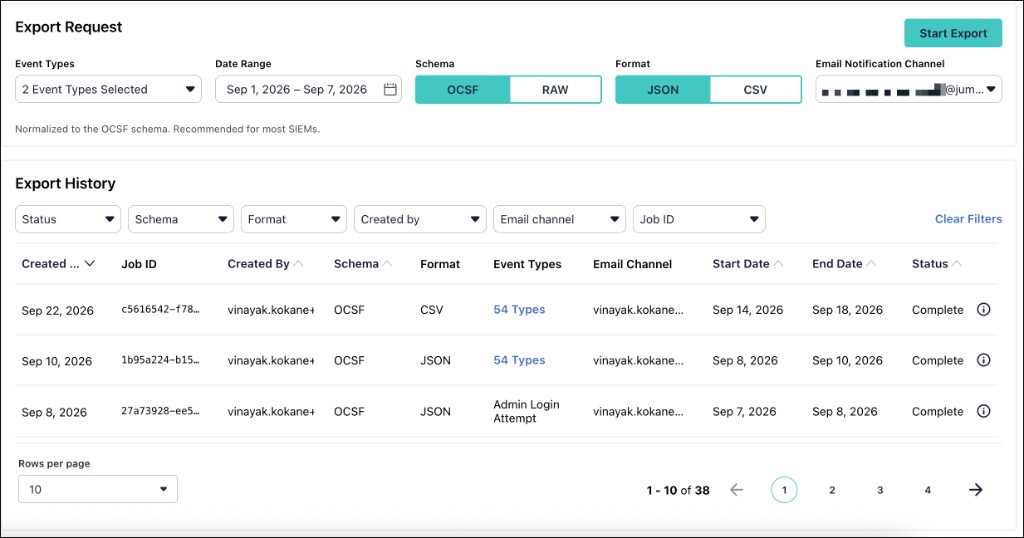Sort by Start Date column arrow

pos(778,264)
